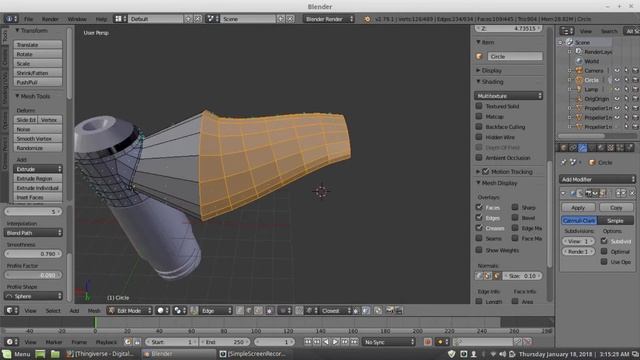640x360 pixels.
Task: Enable the Textured Solid checkbox
Action: pos(479,106)
